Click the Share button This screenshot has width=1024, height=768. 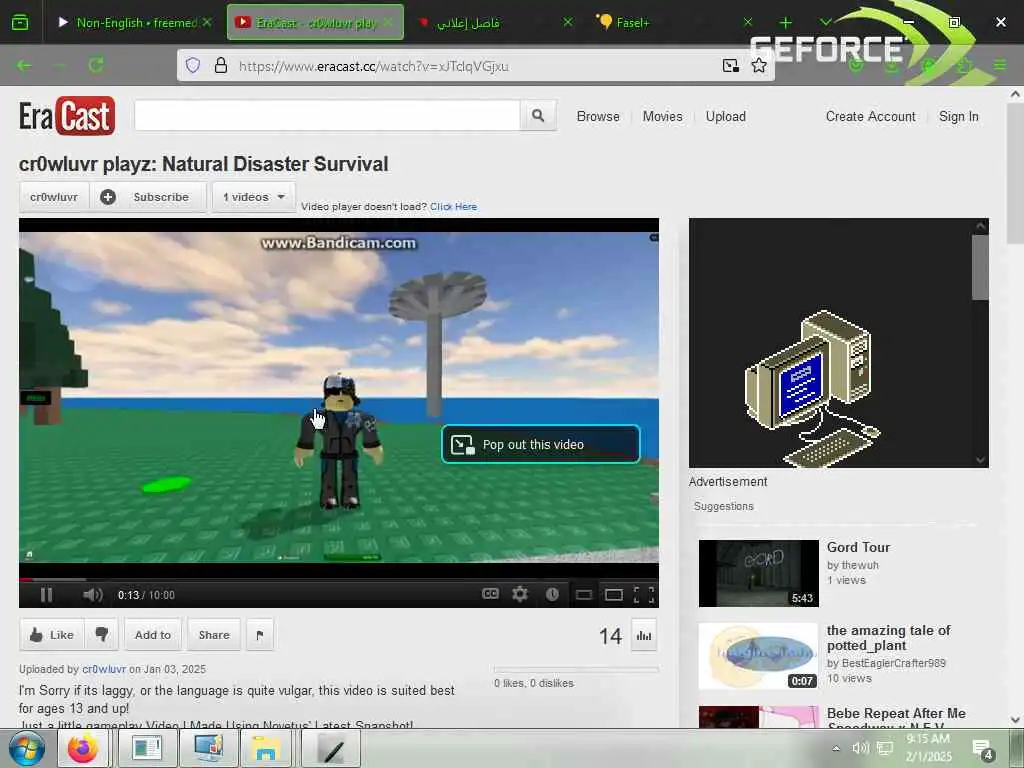pos(214,635)
